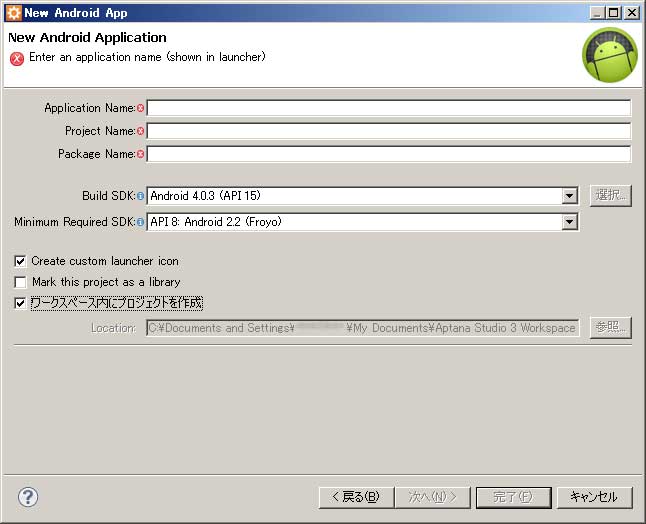646x524 pixels.
Task: Click the title bar New Android App icon
Action: [x=14, y=13]
